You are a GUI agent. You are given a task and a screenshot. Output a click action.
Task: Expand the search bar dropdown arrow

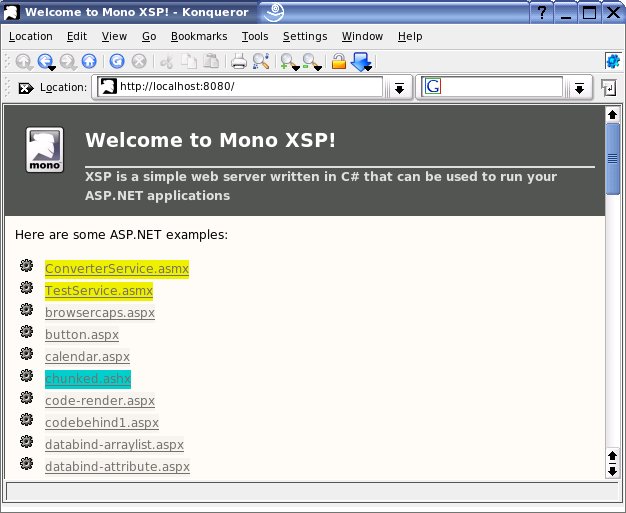pyautogui.click(x=580, y=88)
